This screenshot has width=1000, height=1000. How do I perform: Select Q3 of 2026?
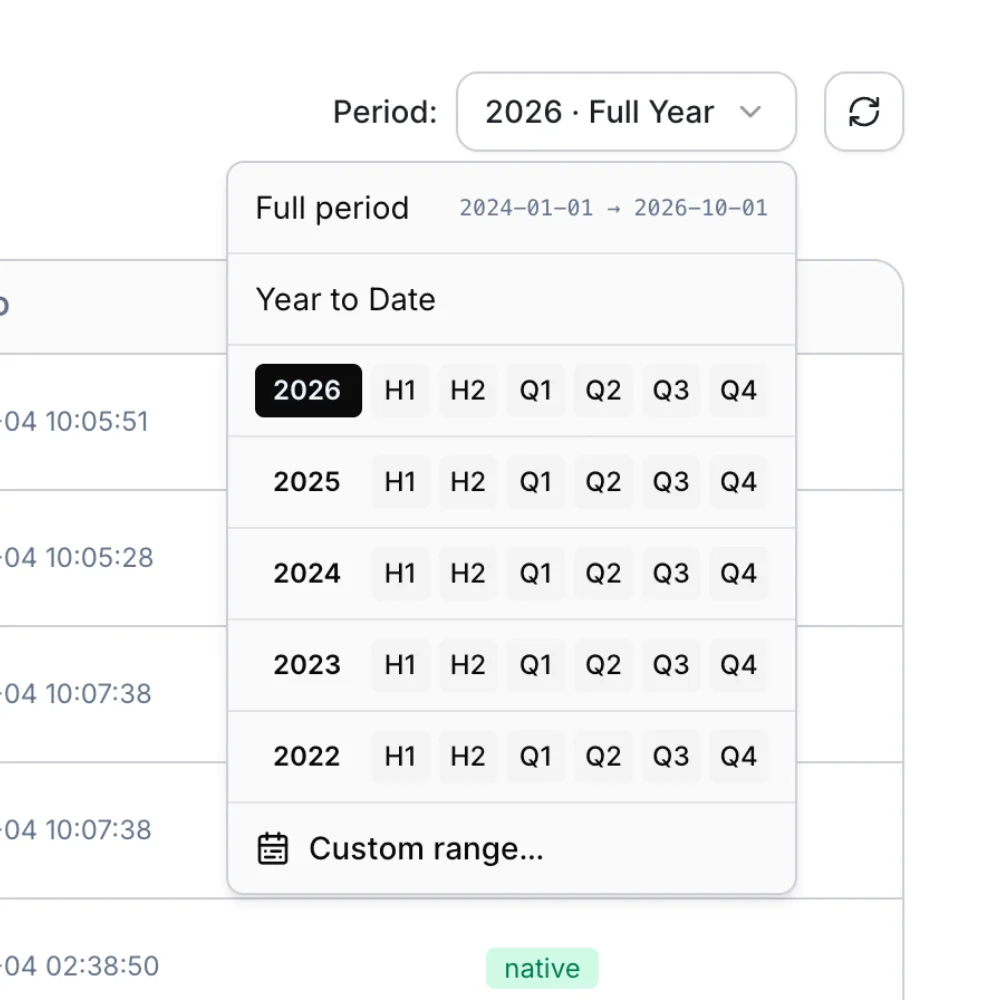[671, 390]
